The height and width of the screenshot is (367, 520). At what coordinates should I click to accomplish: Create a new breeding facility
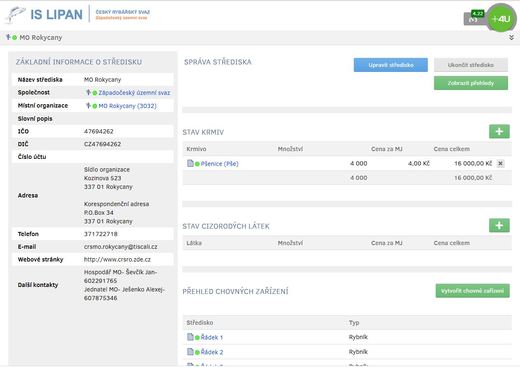(x=472, y=291)
